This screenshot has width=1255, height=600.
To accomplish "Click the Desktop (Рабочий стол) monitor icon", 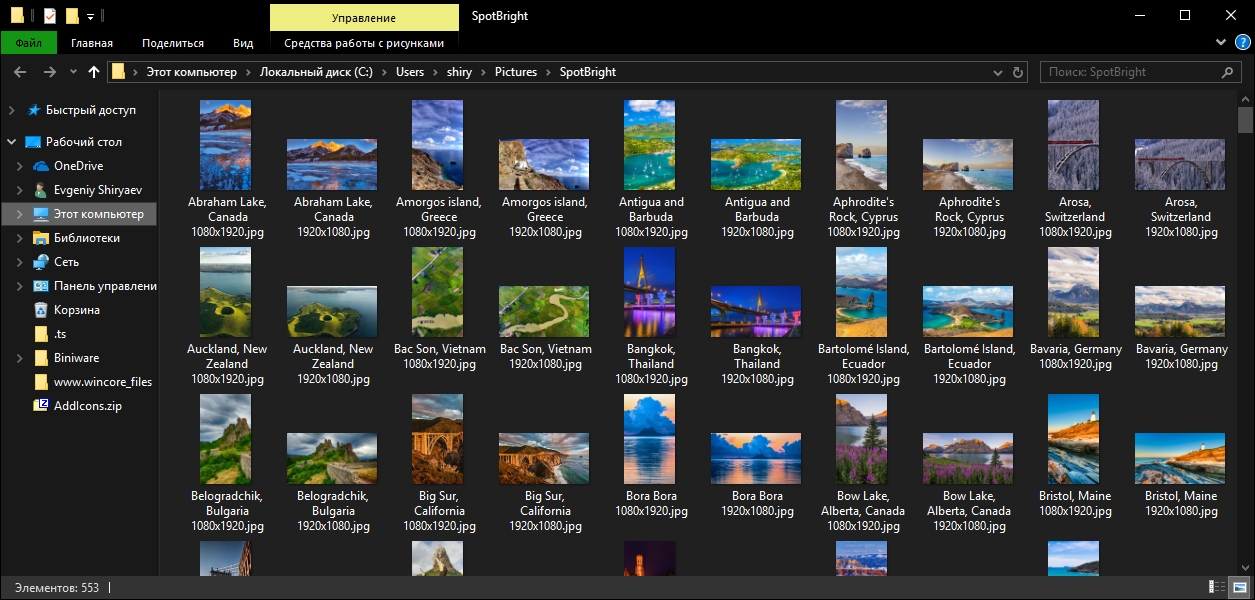I will point(33,142).
